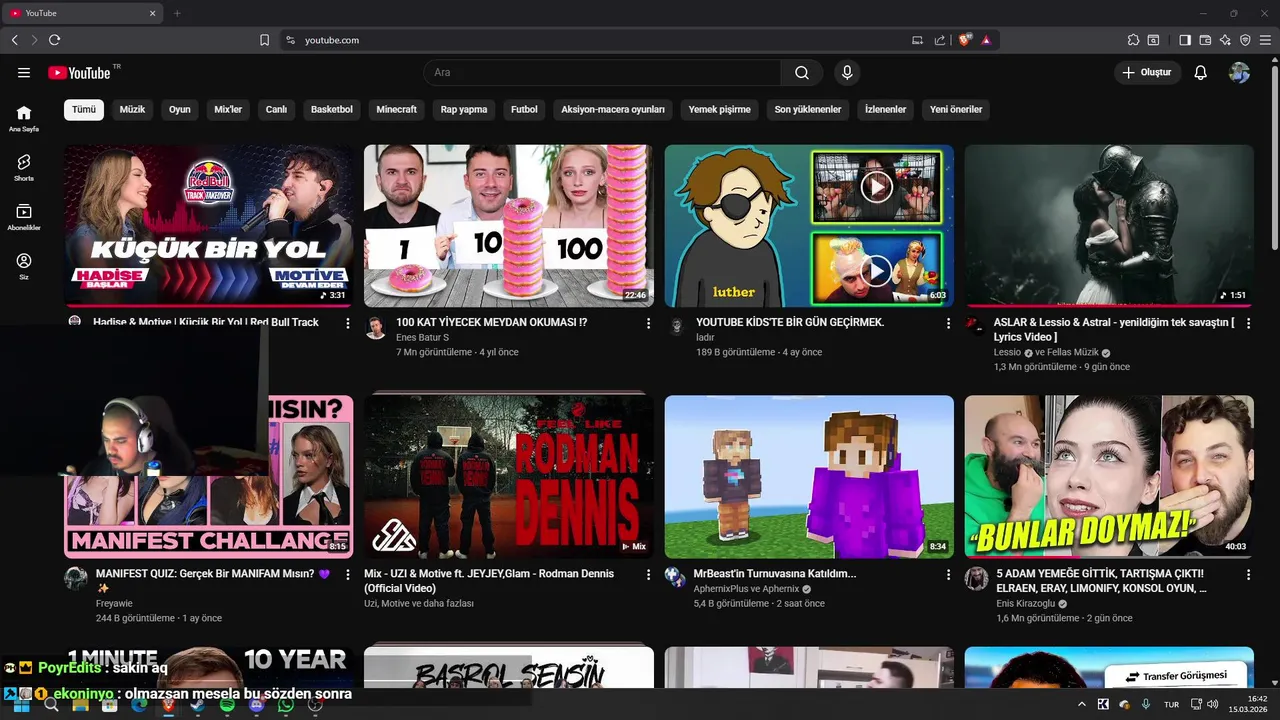1280x720 pixels.
Task: Go back with the browser back arrow
Action: coord(14,40)
